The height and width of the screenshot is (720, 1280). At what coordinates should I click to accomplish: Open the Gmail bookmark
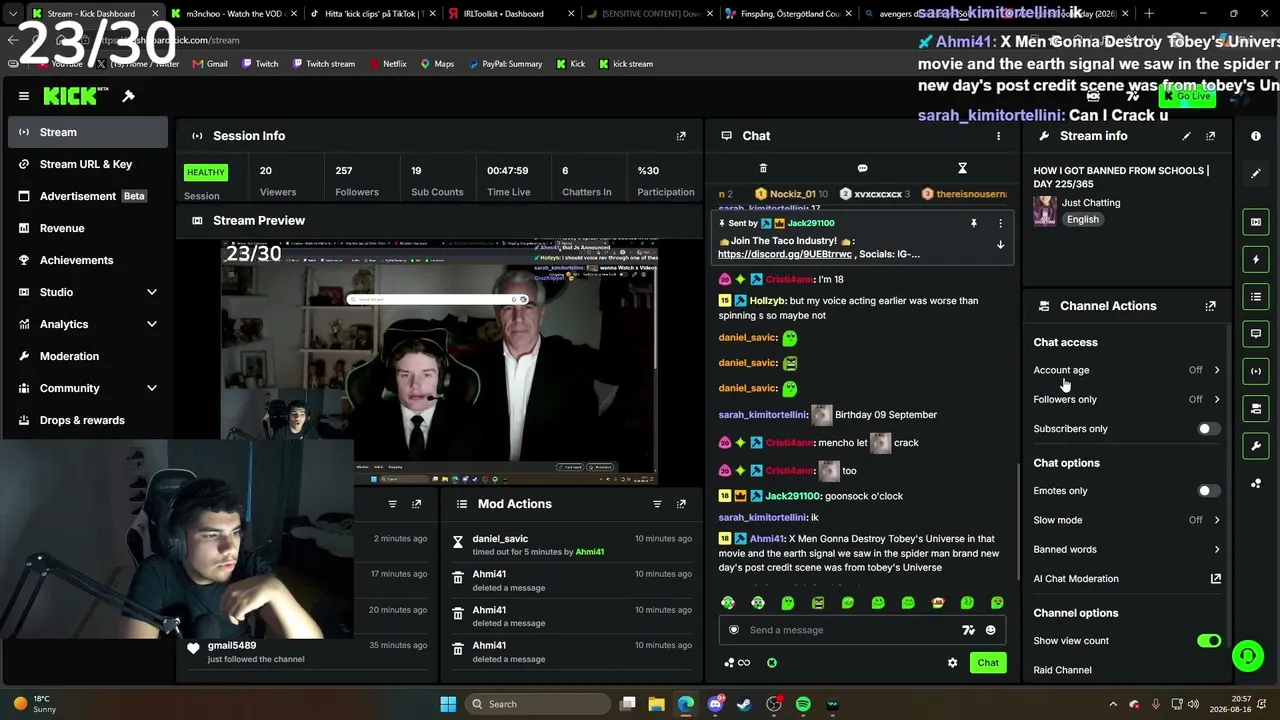click(x=210, y=64)
